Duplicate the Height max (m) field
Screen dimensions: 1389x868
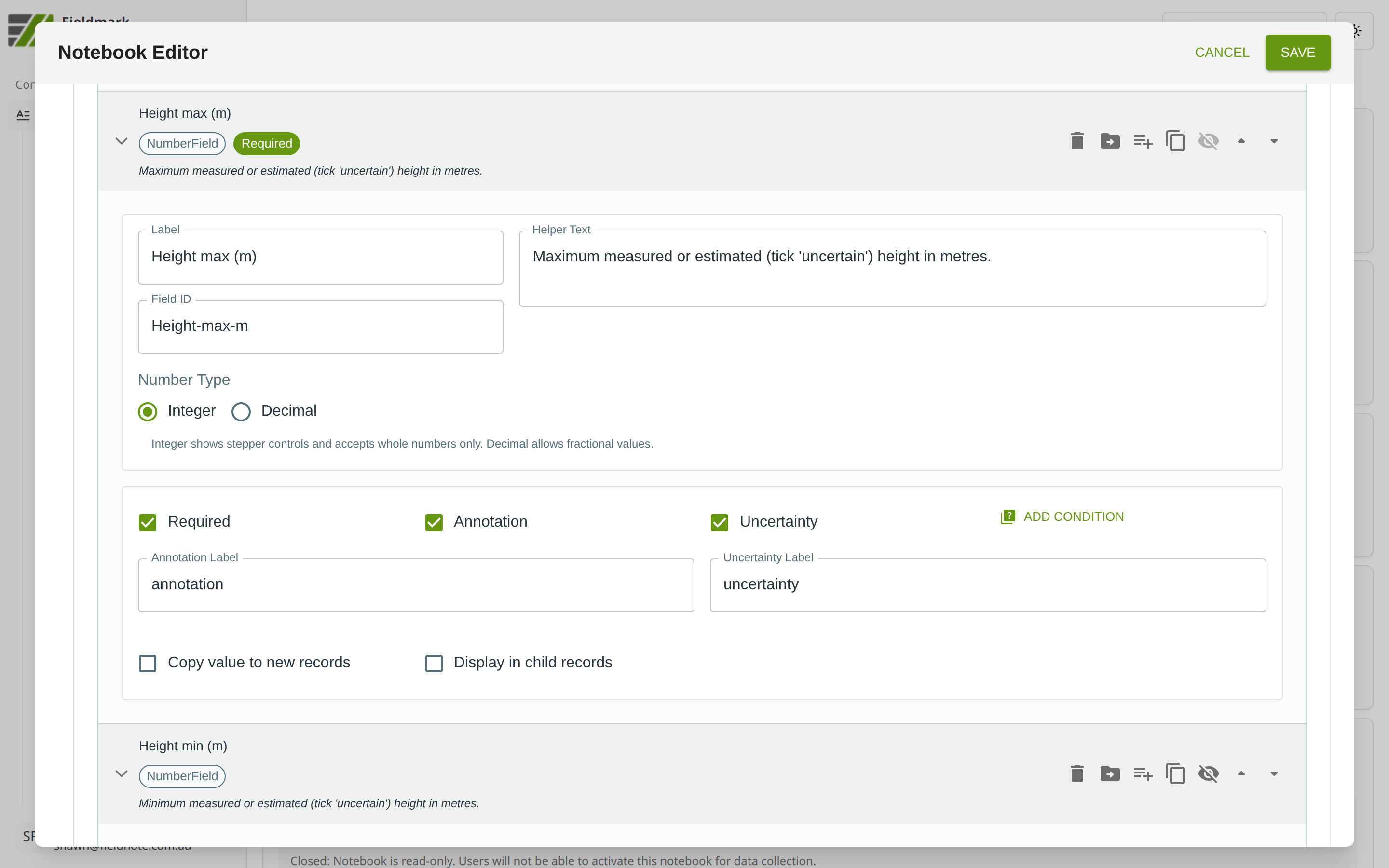click(1175, 141)
